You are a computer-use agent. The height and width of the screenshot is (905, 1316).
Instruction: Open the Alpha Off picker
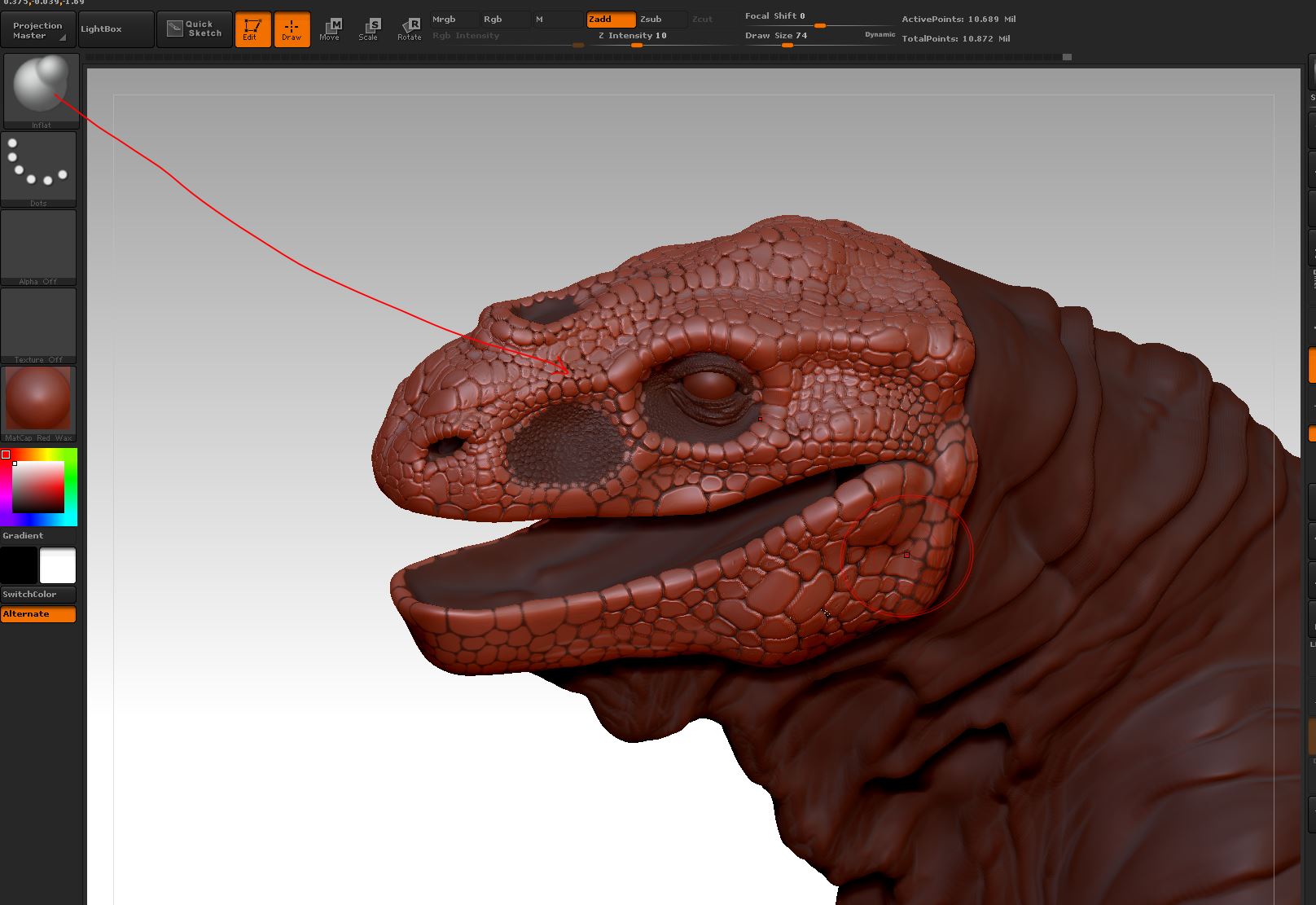pyautogui.click(x=38, y=248)
